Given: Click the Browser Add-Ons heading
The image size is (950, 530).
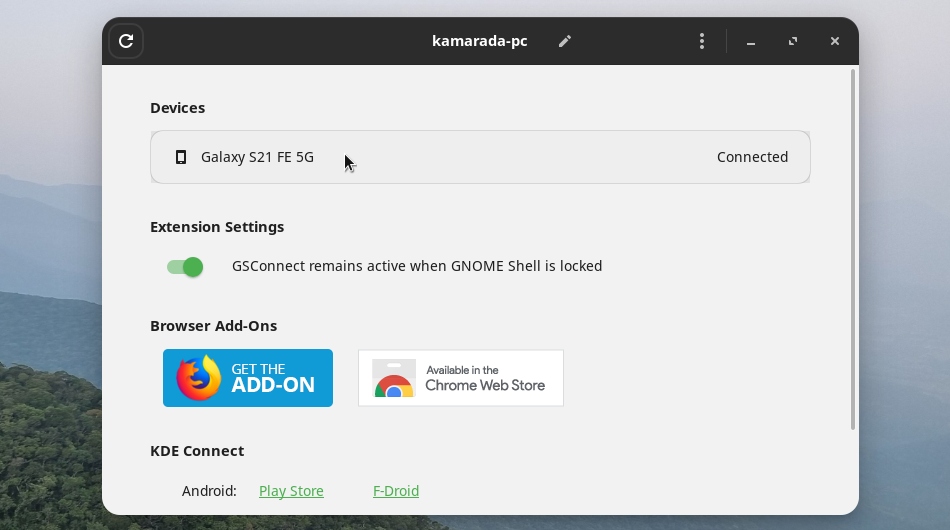Looking at the screenshot, I should tap(213, 326).
